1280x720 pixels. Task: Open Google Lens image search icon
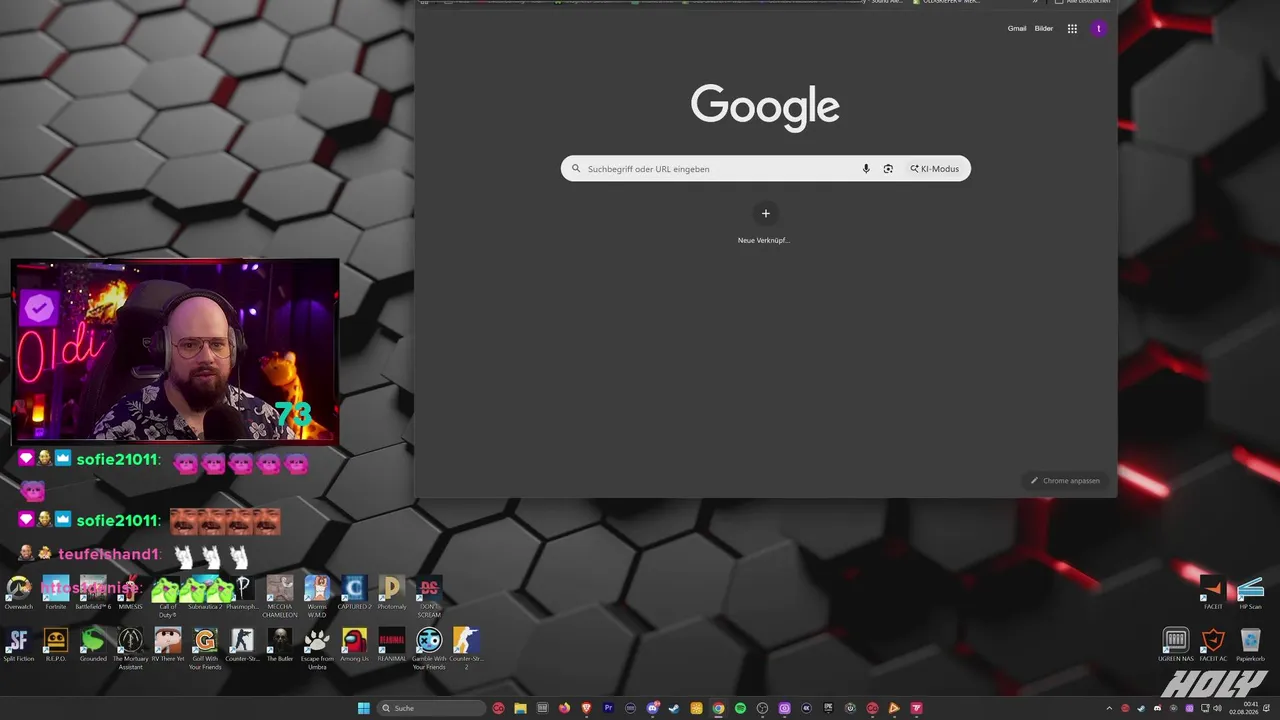[x=888, y=169]
